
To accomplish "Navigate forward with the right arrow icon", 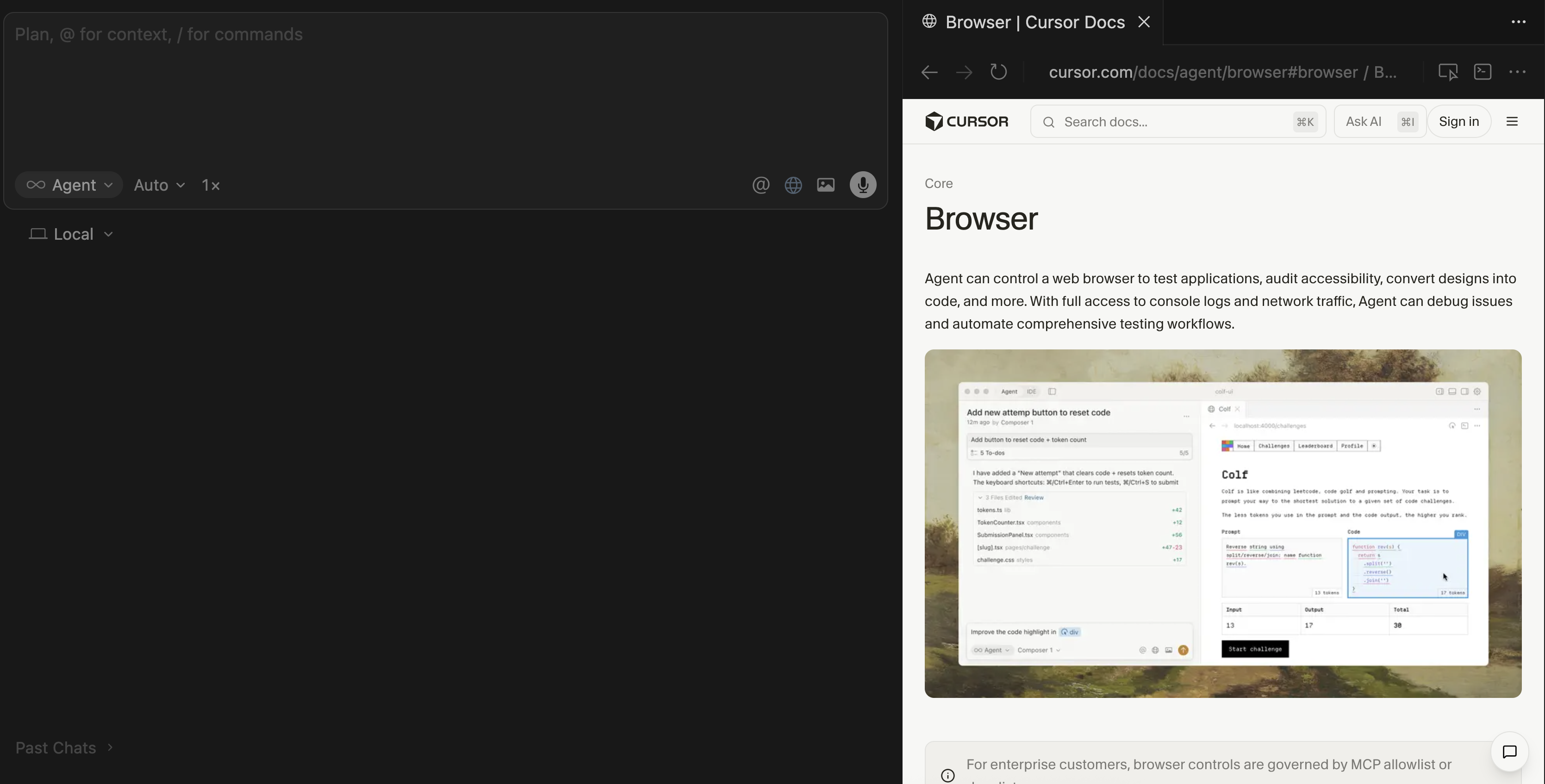I will 963,72.
